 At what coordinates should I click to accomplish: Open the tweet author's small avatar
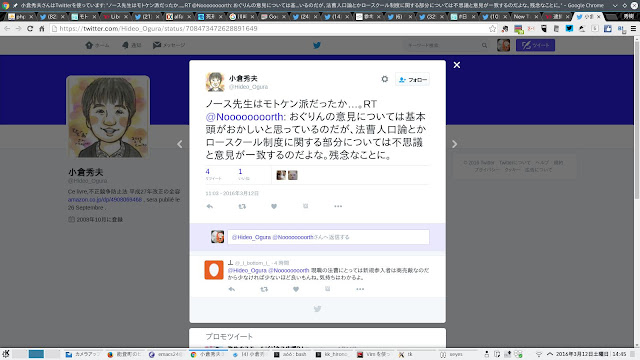pos(215,82)
